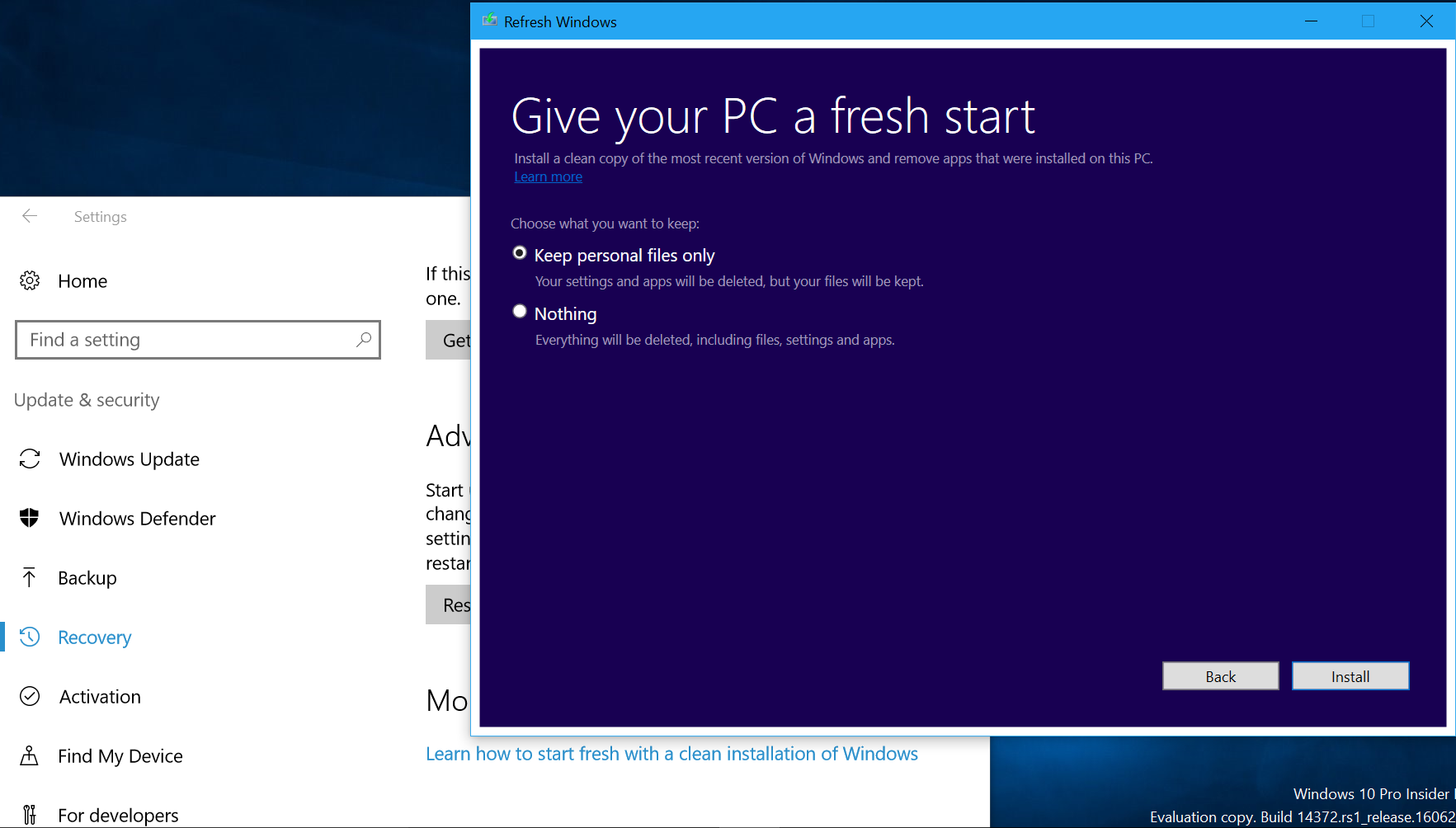Click the Windows Defender shield icon

click(30, 518)
